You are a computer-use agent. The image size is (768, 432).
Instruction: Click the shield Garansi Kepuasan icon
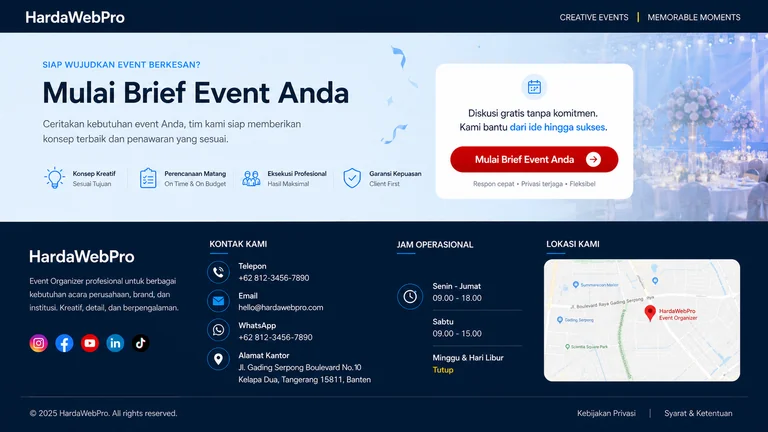[352, 178]
